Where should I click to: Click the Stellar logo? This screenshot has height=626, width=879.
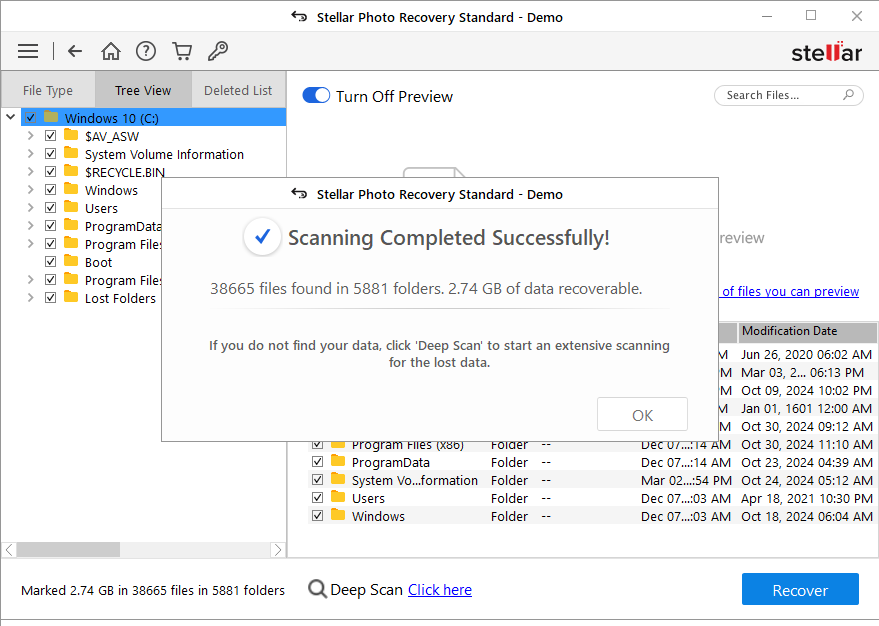[x=827, y=52]
